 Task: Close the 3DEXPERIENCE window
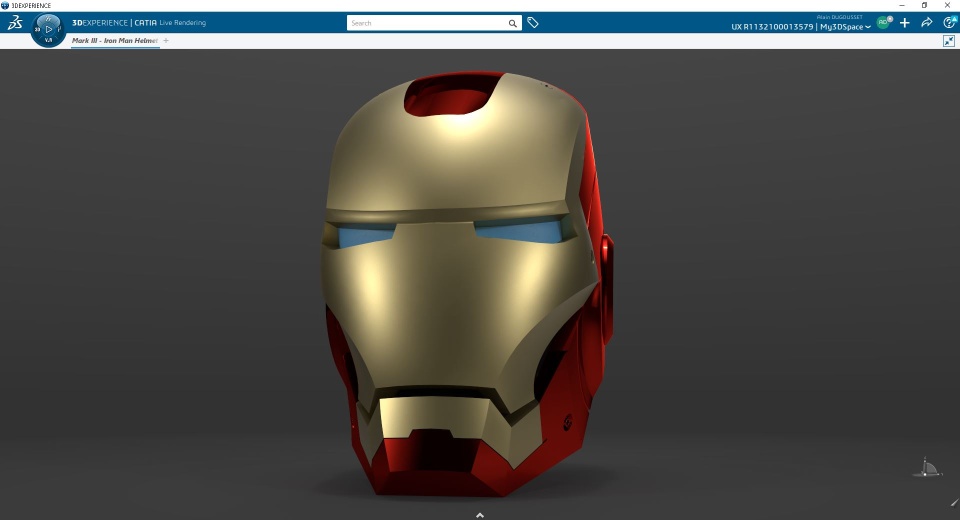pyautogui.click(x=947, y=6)
